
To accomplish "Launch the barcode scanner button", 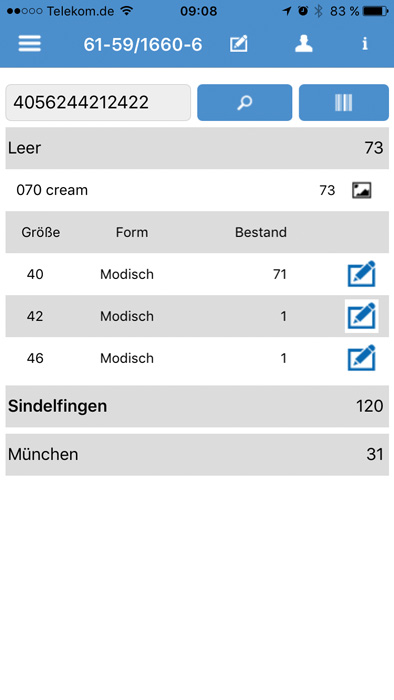I will click(344, 102).
